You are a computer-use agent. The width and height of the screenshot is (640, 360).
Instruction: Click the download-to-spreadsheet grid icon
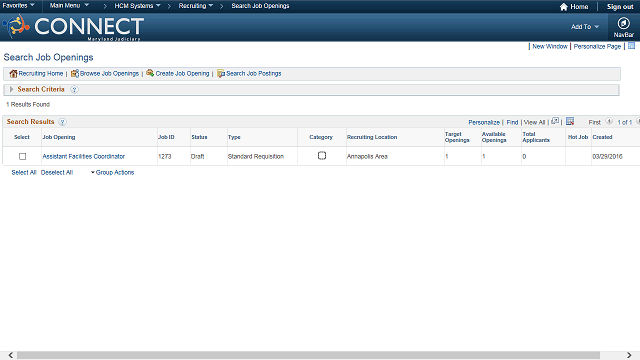570,121
